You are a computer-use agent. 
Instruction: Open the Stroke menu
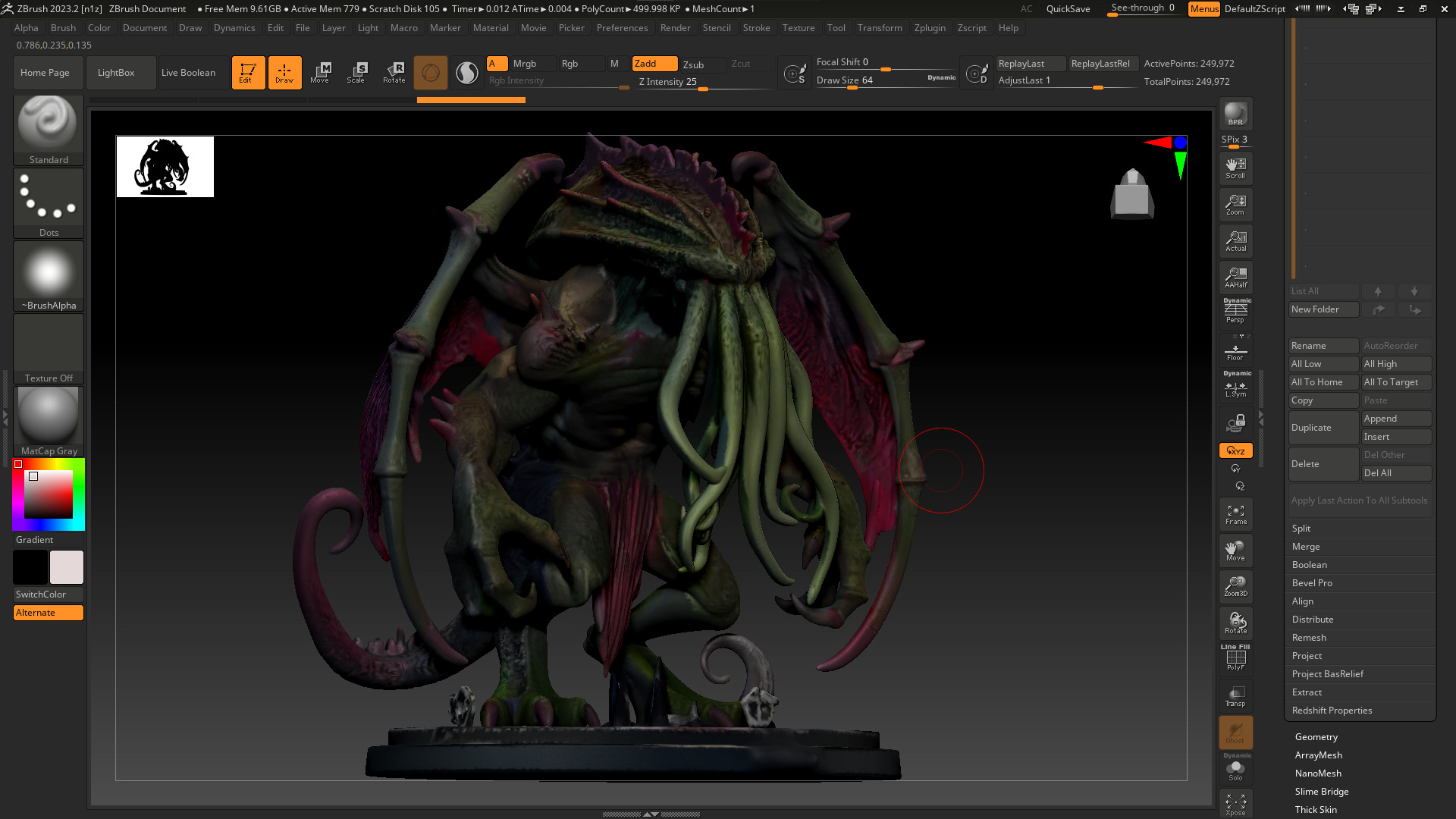pos(756,28)
